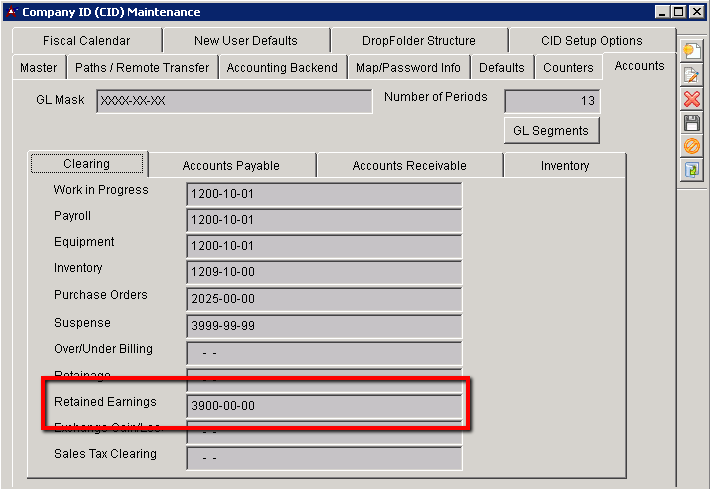The width and height of the screenshot is (710, 489).
Task: Switch to the Master tab
Action: [x=39, y=68]
